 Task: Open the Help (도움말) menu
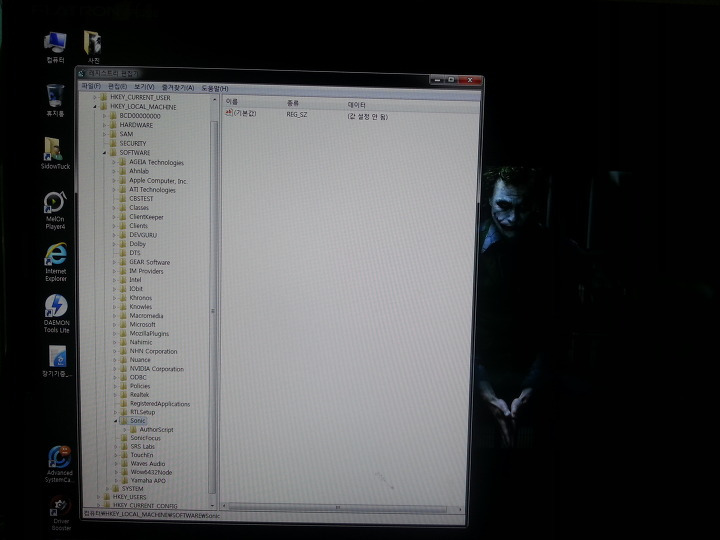pos(215,88)
